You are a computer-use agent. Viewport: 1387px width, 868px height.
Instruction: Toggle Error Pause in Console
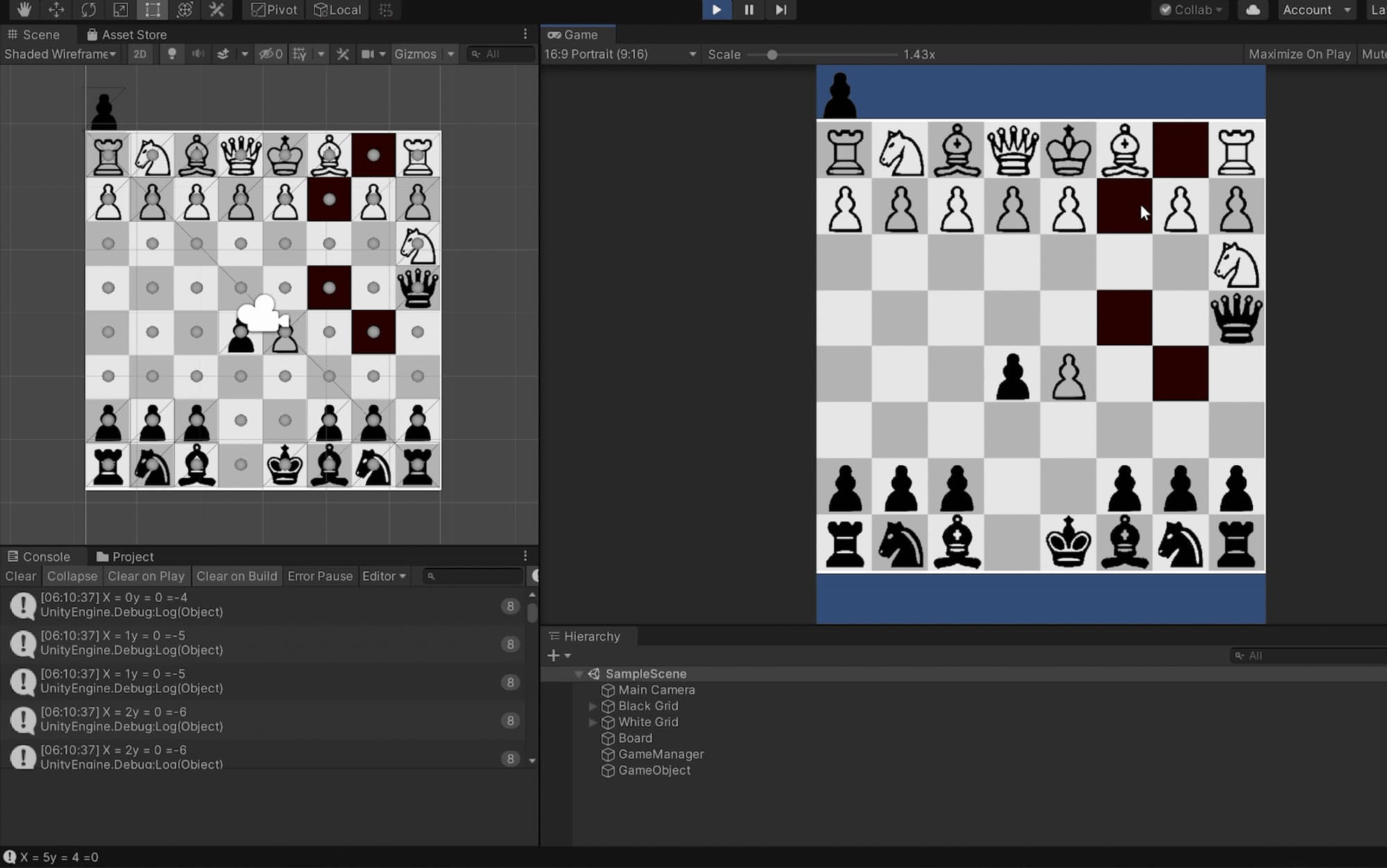pos(320,576)
